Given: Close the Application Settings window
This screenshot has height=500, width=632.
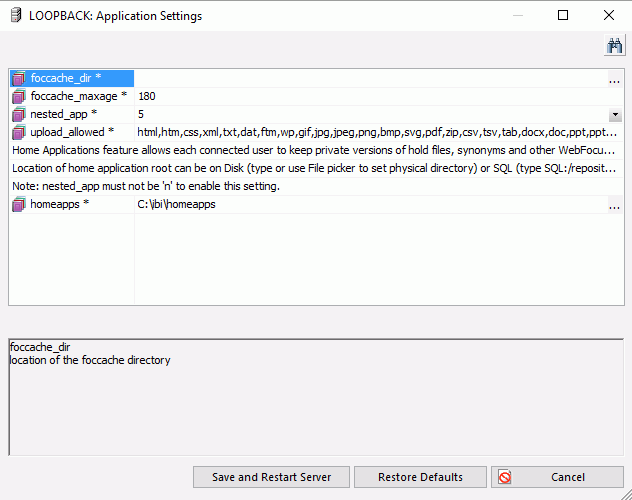Looking at the screenshot, I should point(609,15).
